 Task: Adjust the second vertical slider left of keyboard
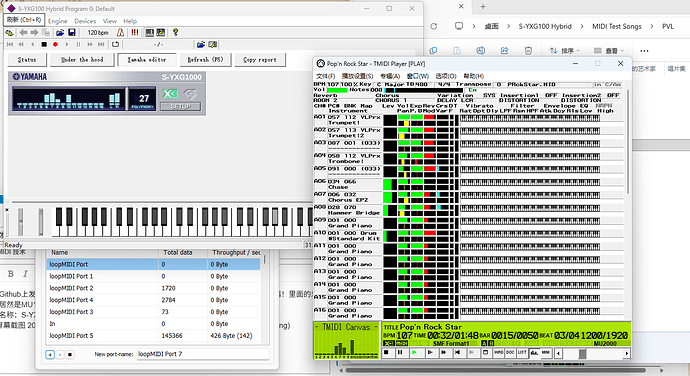(41, 222)
